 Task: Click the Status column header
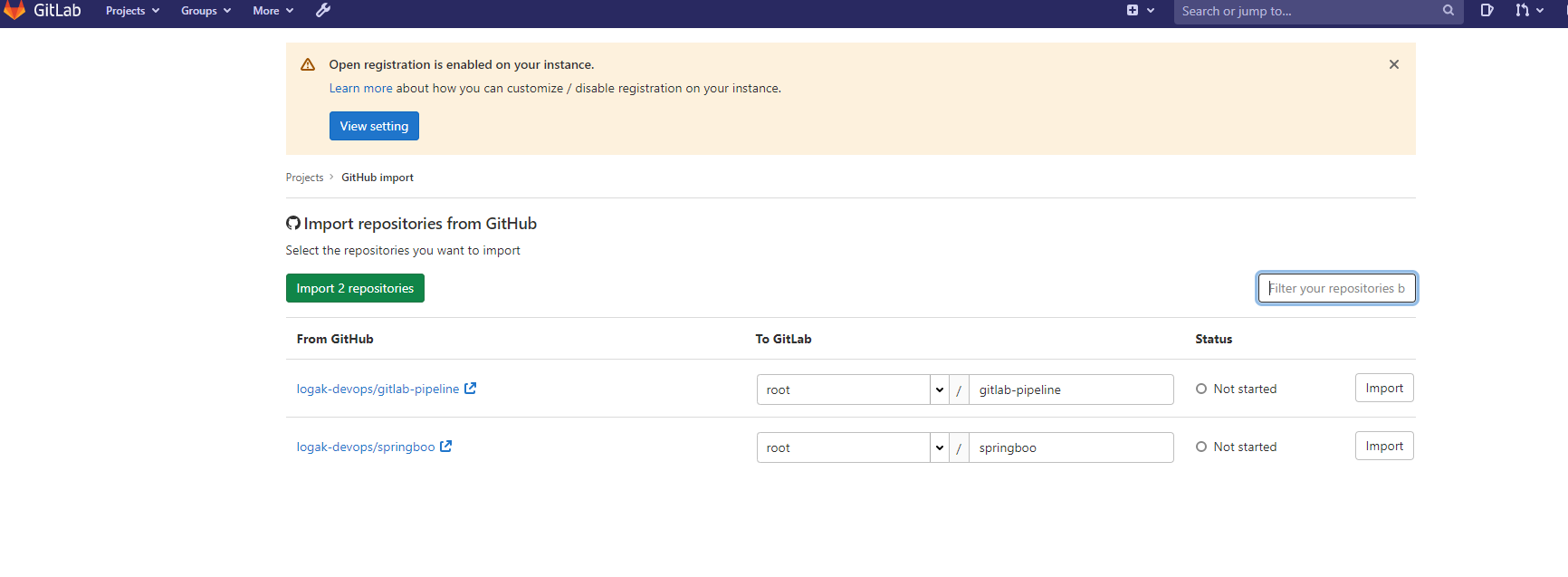point(1213,339)
